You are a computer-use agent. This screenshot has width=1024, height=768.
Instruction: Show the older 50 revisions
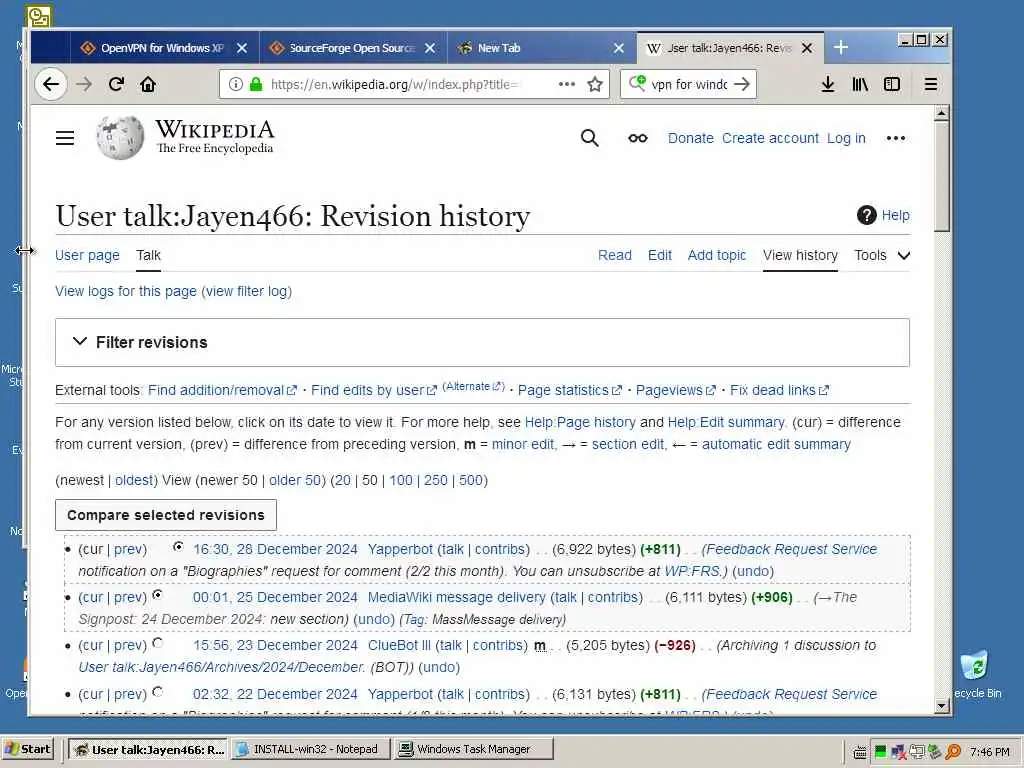click(295, 480)
